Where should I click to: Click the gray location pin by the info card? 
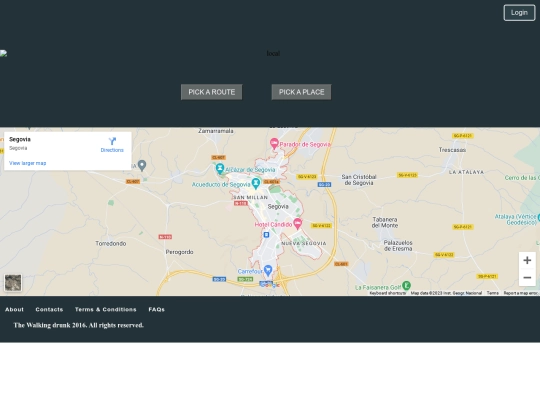[142, 165]
